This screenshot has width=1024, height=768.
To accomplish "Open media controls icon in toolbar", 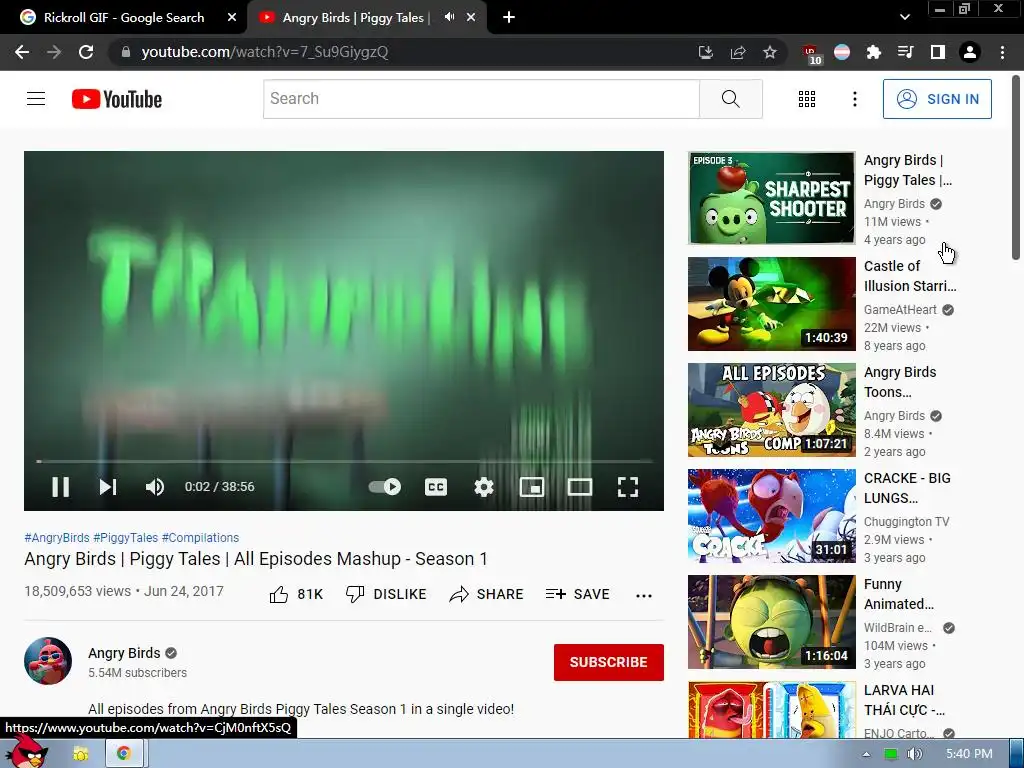I will [905, 52].
